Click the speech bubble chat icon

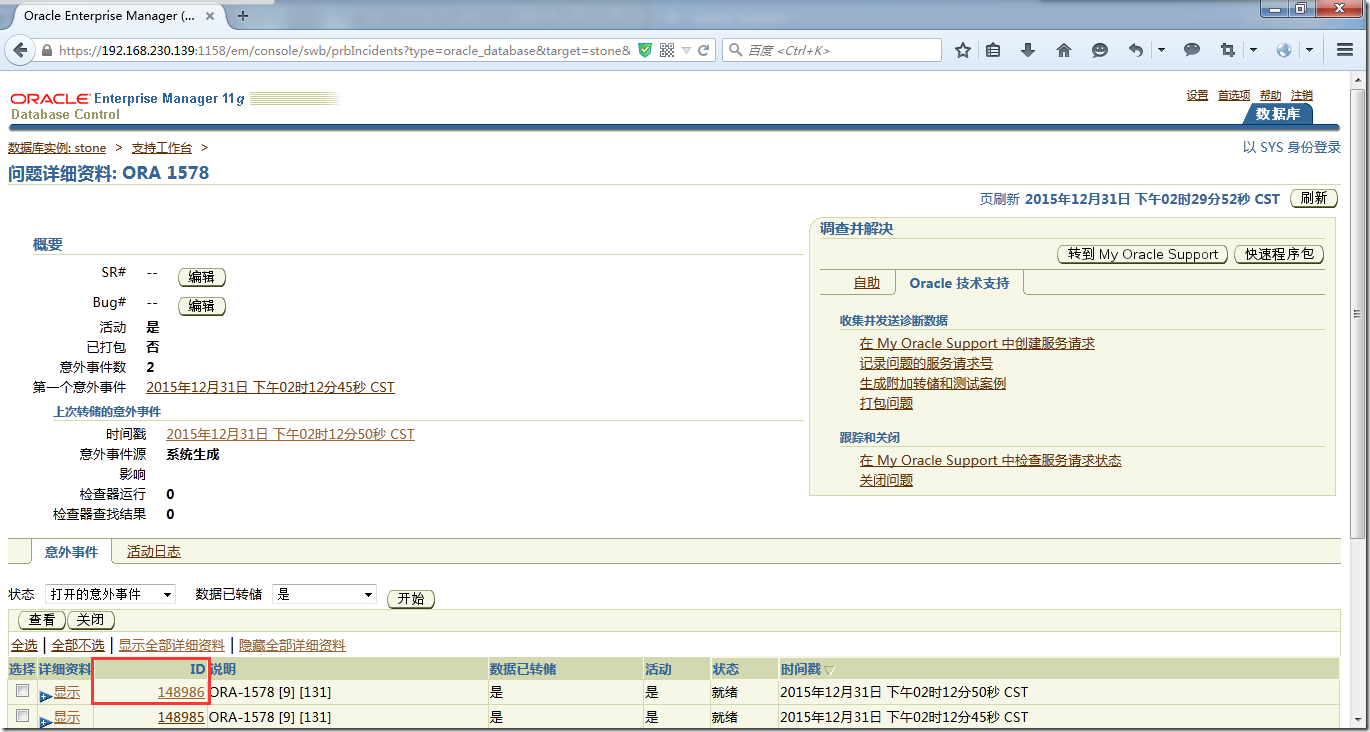tap(1192, 50)
